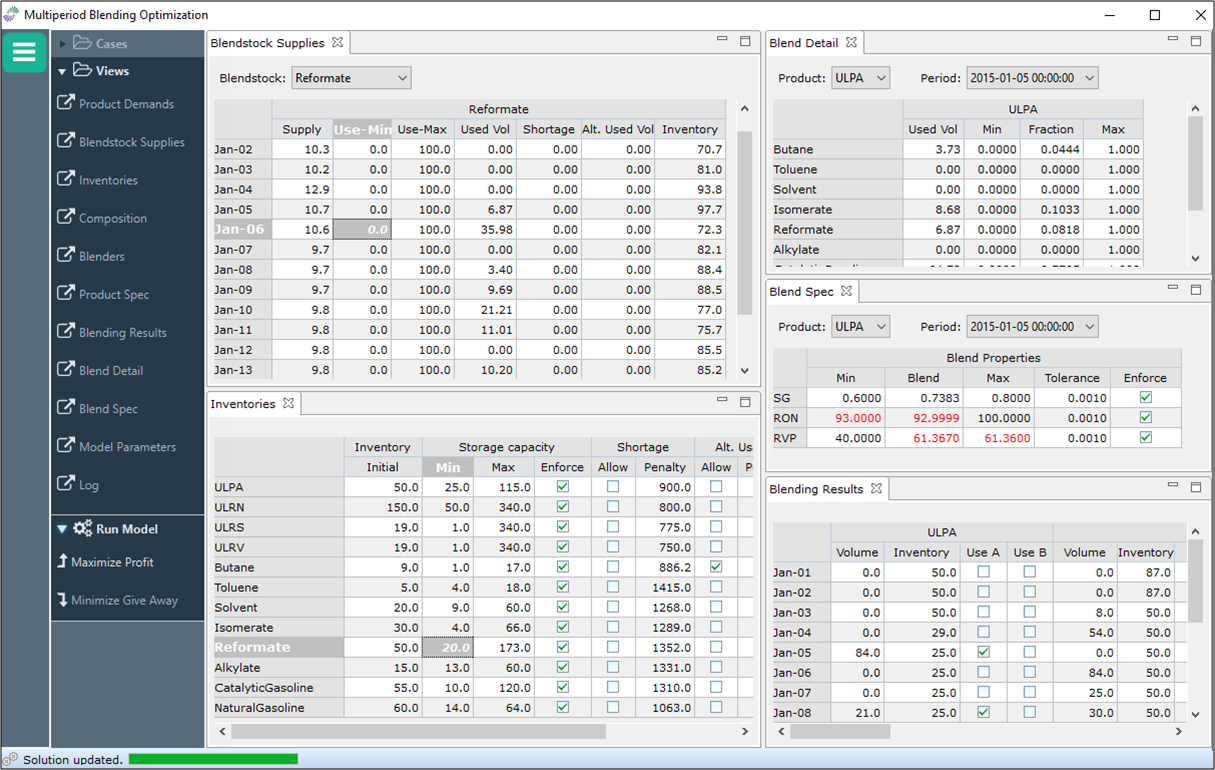The image size is (1215, 770).
Task: Run Maximize Profit
Action: [111, 562]
